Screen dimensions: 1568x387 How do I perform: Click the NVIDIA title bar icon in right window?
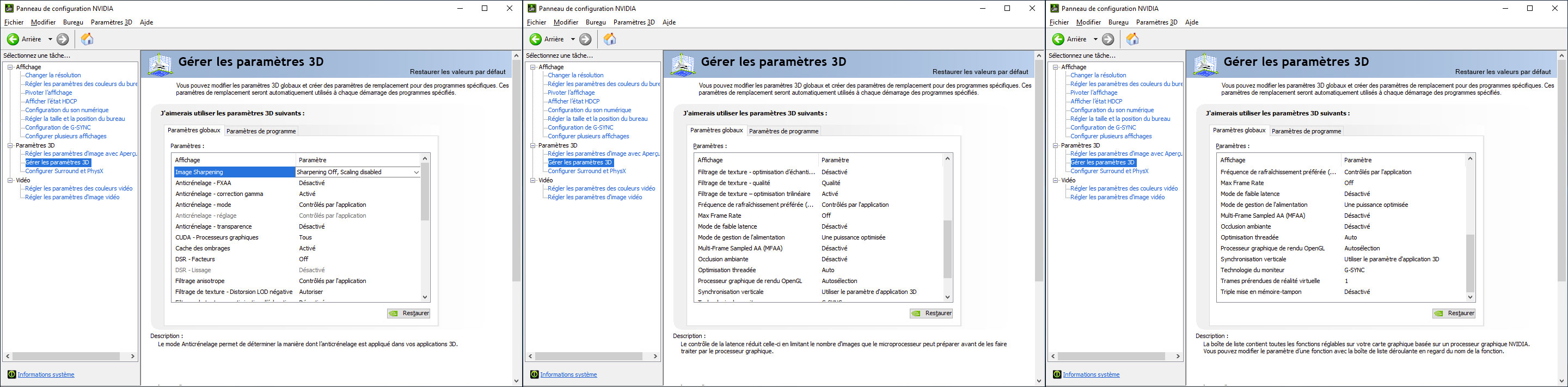click(1055, 9)
